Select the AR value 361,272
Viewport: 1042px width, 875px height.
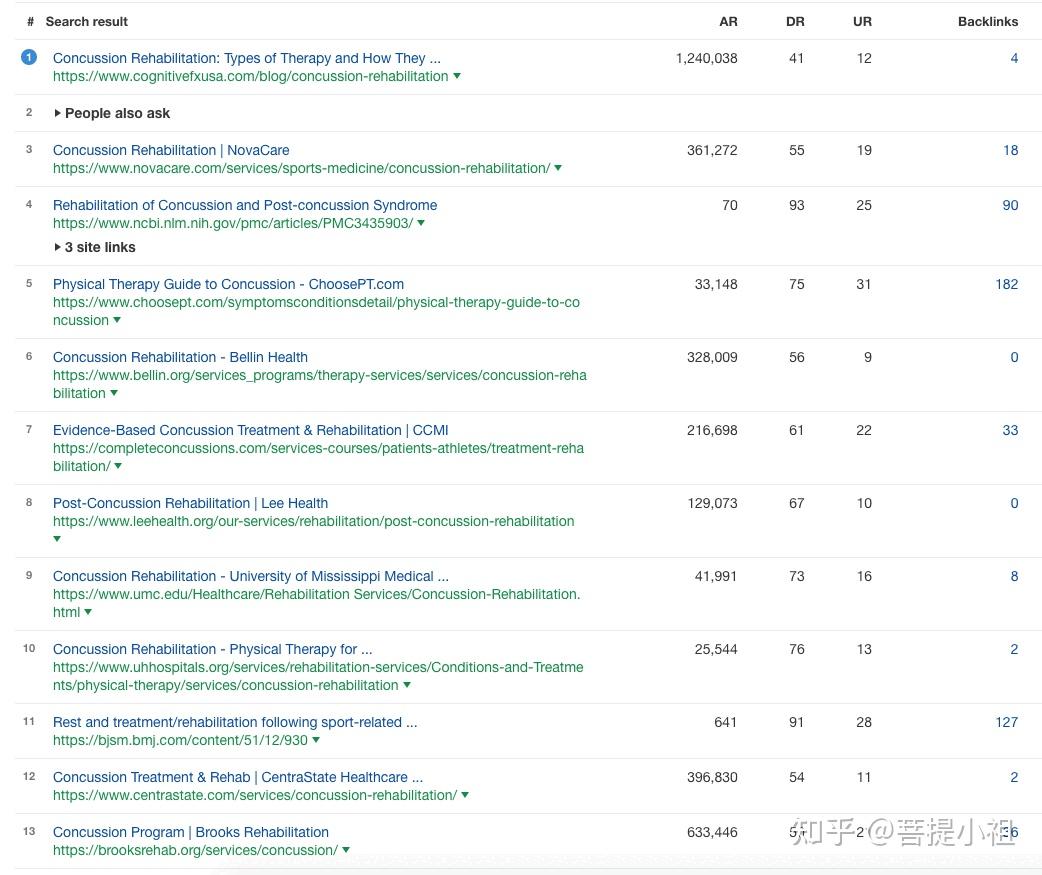[712, 150]
